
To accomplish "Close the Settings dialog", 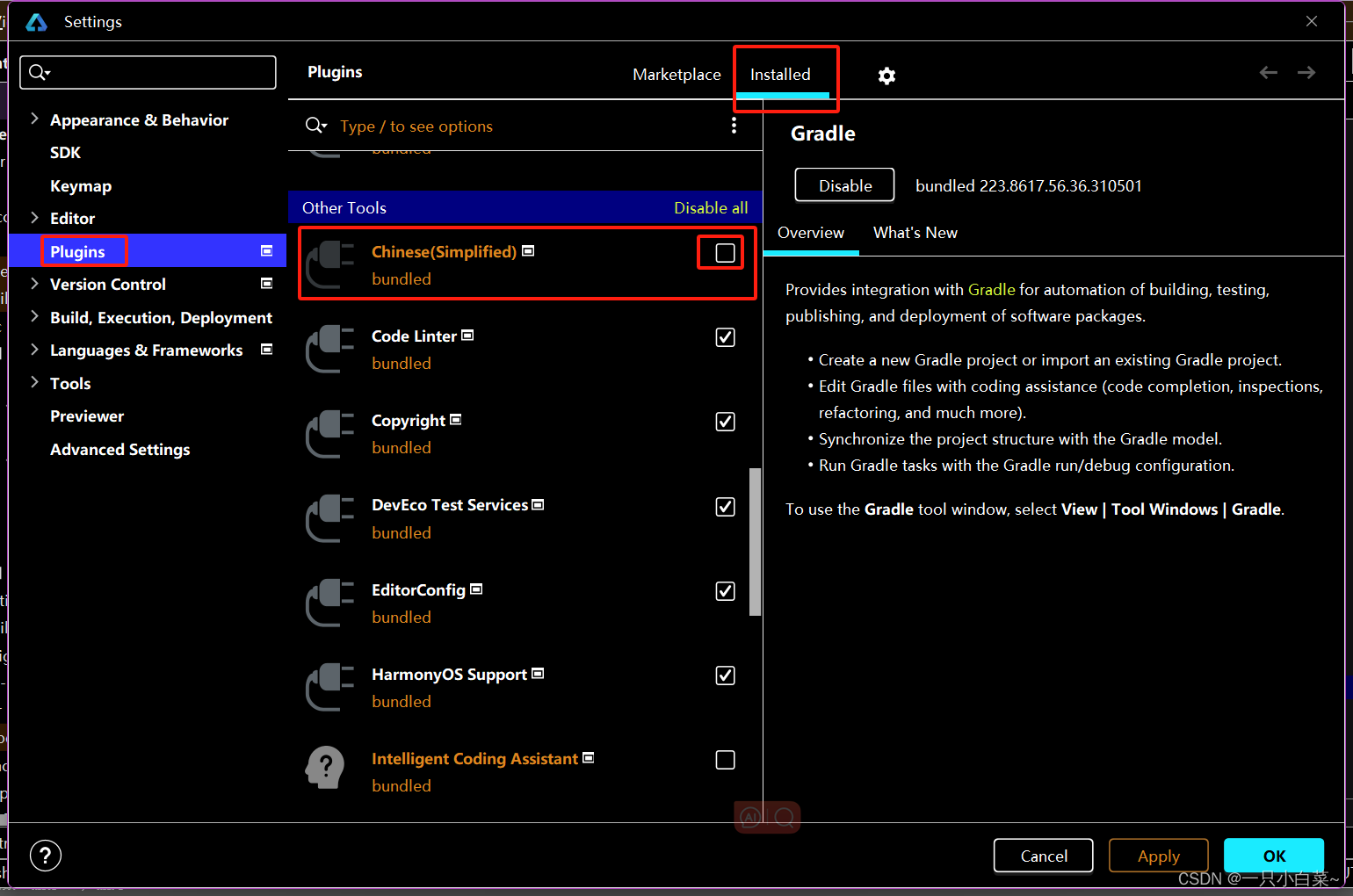I will click(x=1312, y=21).
